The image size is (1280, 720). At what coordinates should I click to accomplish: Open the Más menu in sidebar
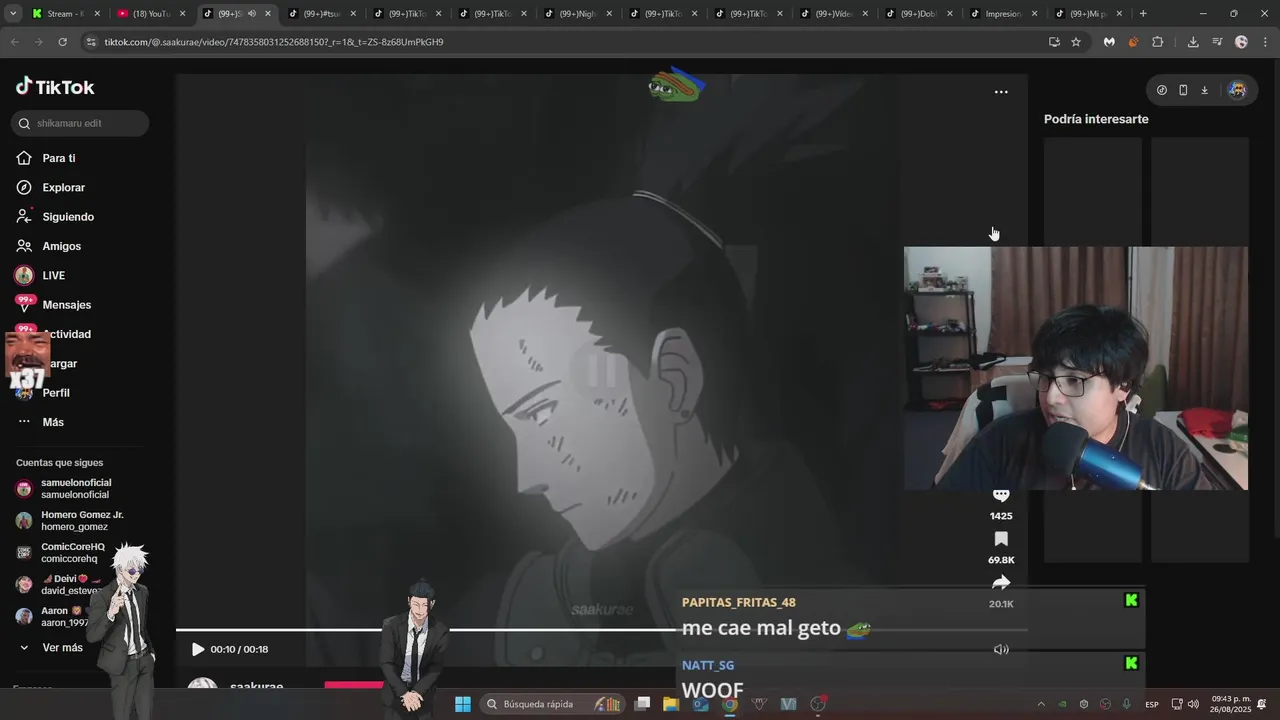[x=53, y=422]
